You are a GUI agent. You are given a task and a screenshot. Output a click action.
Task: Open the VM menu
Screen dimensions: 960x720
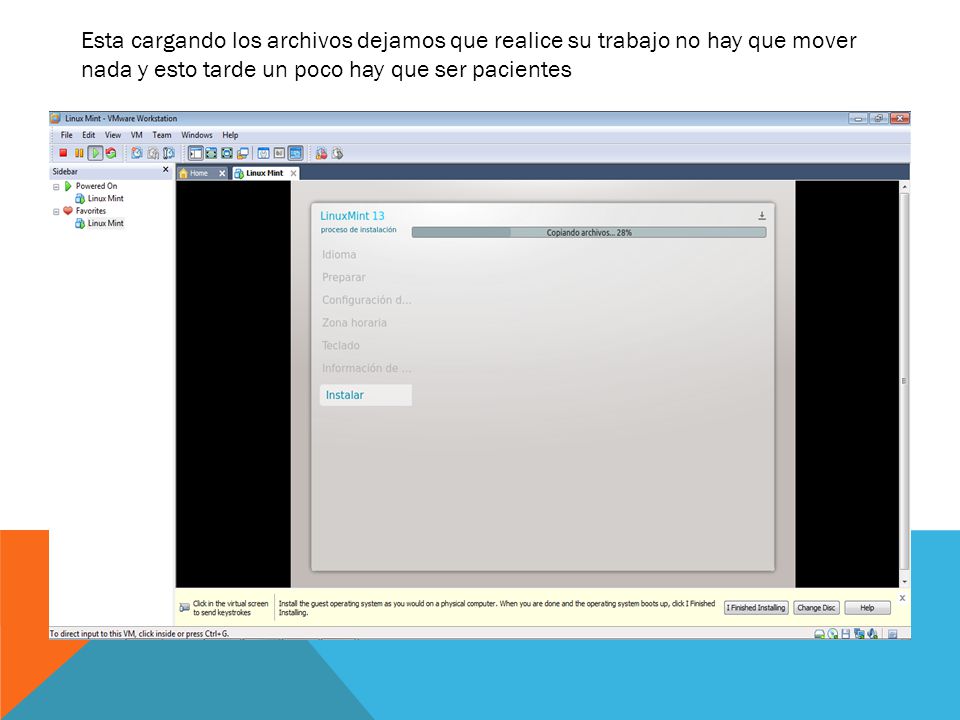click(x=137, y=135)
